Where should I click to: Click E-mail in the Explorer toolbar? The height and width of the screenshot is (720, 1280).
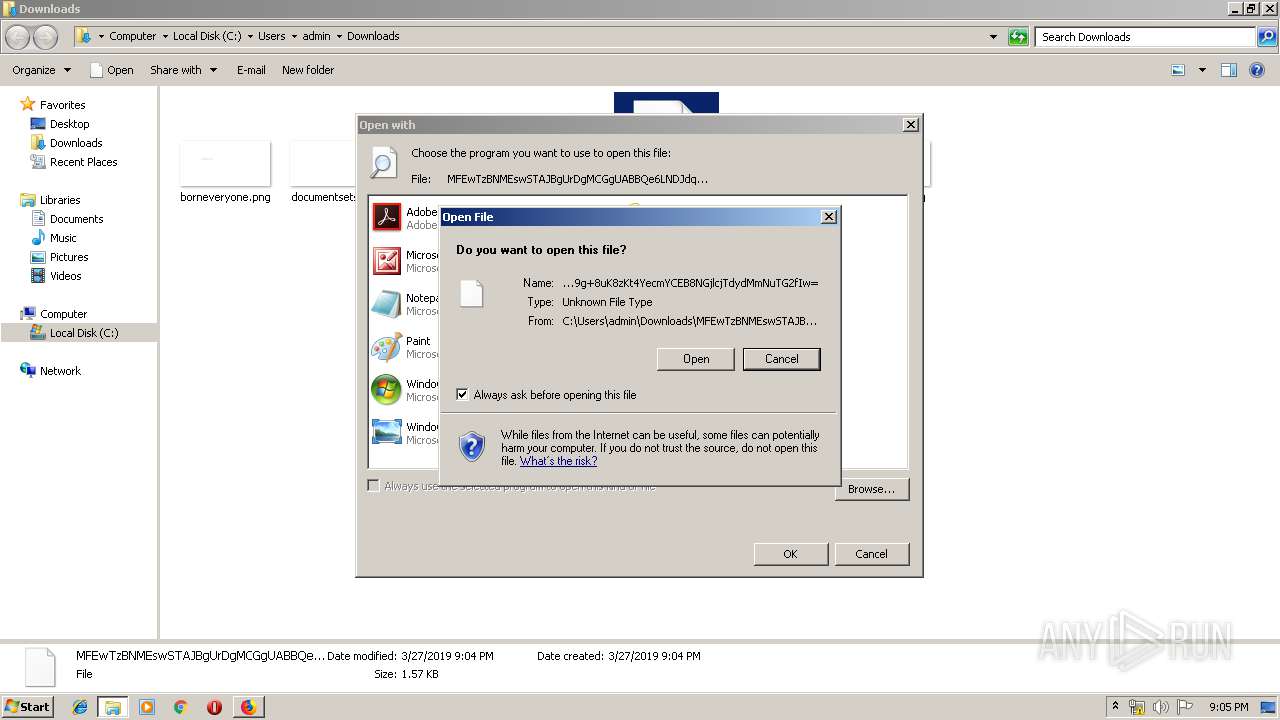(x=251, y=70)
